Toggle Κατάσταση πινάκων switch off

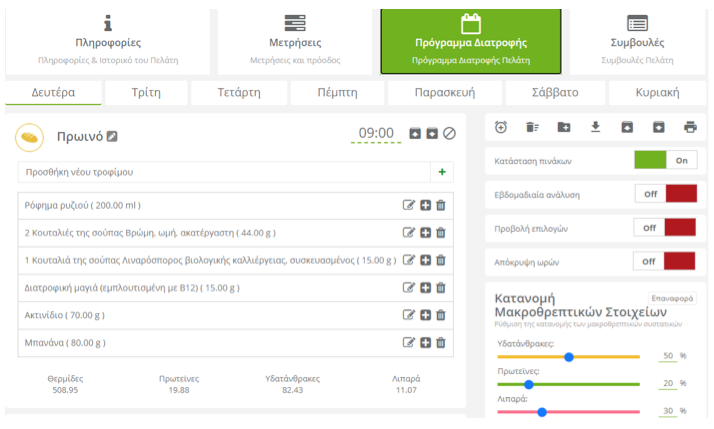tap(666, 160)
